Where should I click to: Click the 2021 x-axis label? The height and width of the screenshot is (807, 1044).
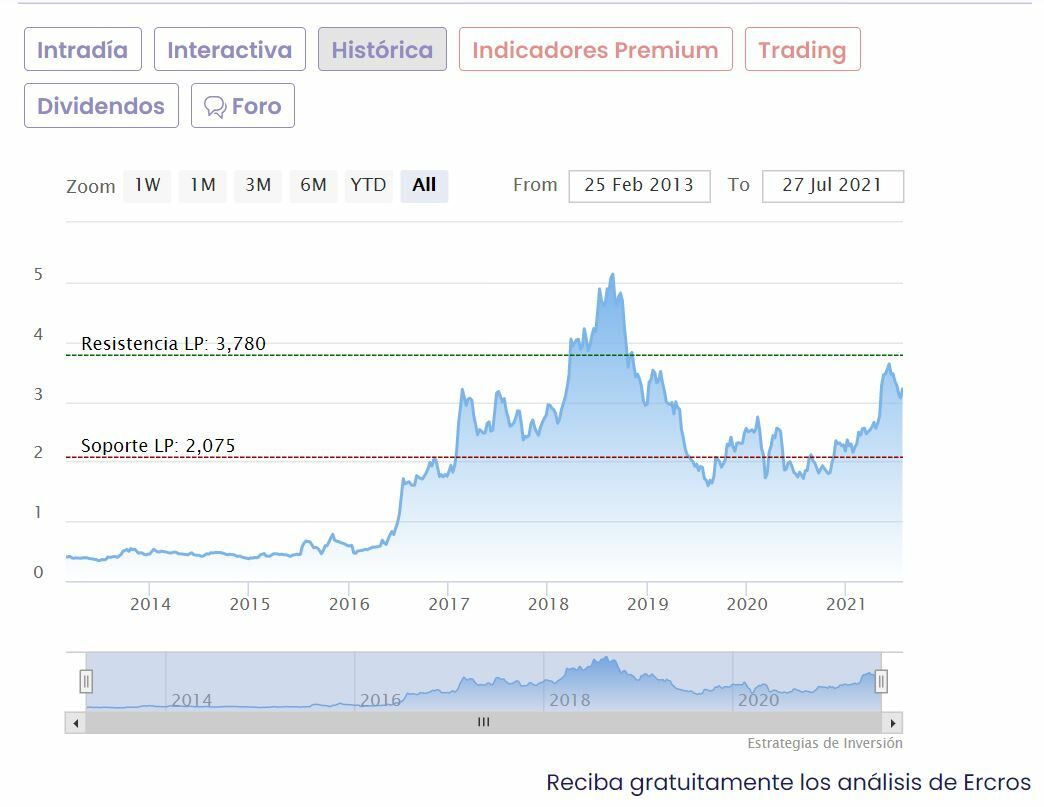coord(846,604)
